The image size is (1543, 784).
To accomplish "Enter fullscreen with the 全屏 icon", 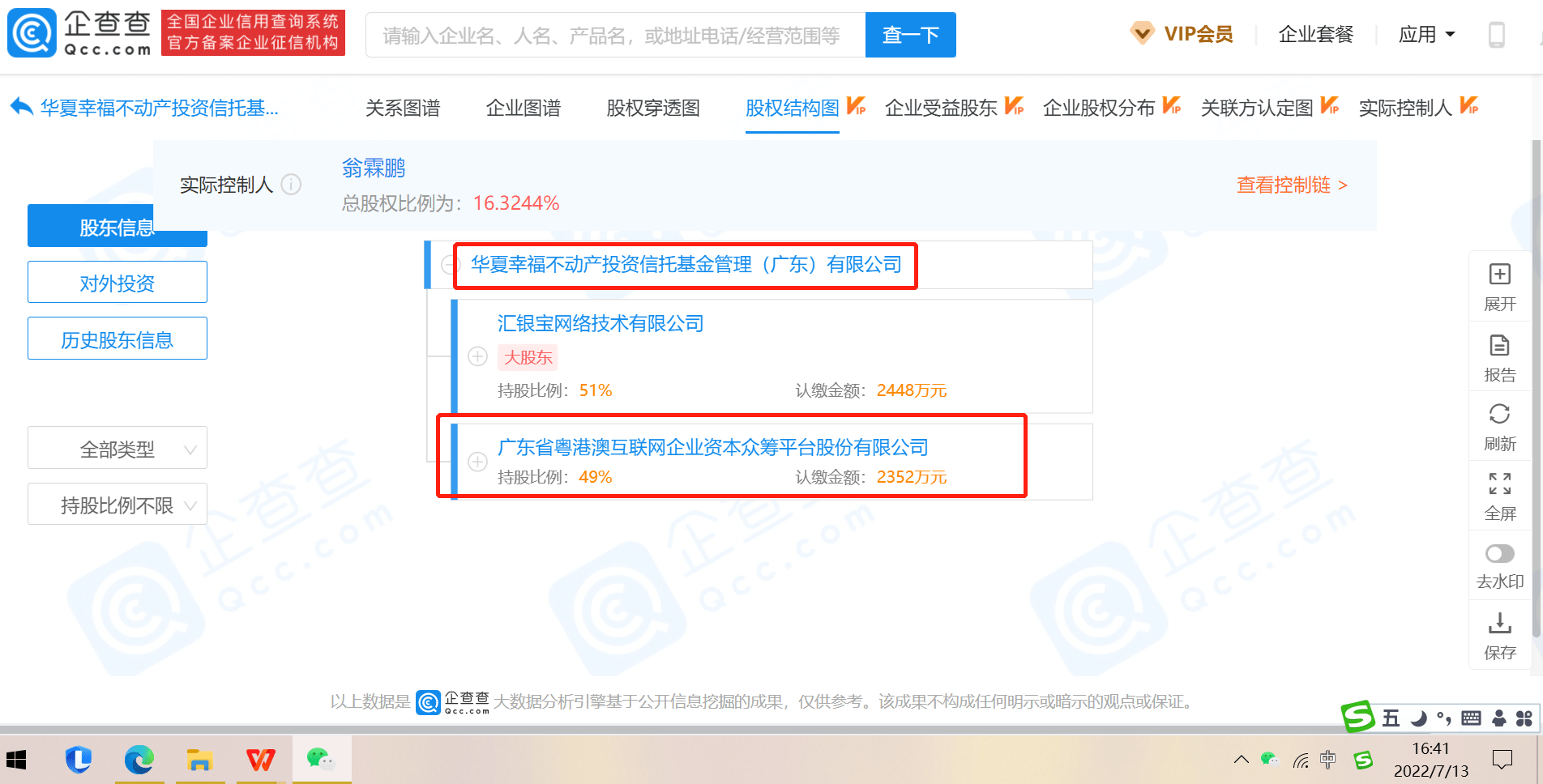I will (x=1499, y=484).
